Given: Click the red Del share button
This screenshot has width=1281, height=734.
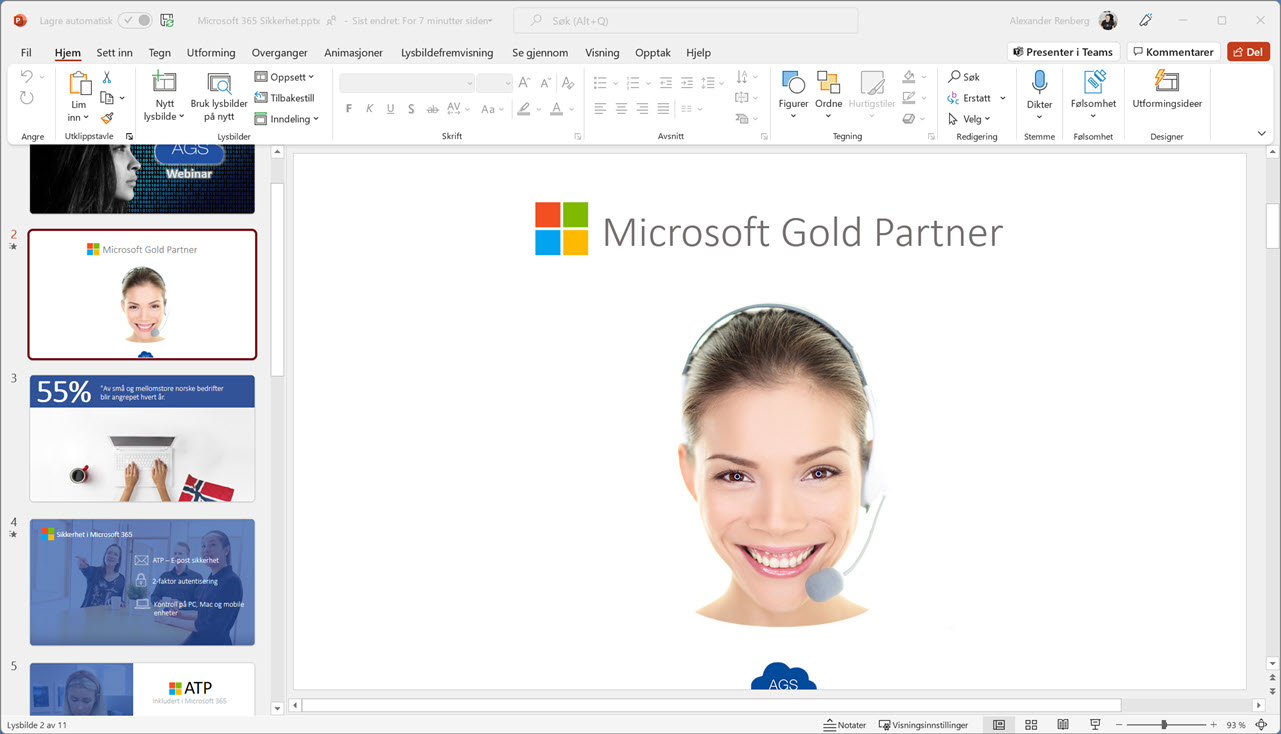Looking at the screenshot, I should pos(1248,52).
